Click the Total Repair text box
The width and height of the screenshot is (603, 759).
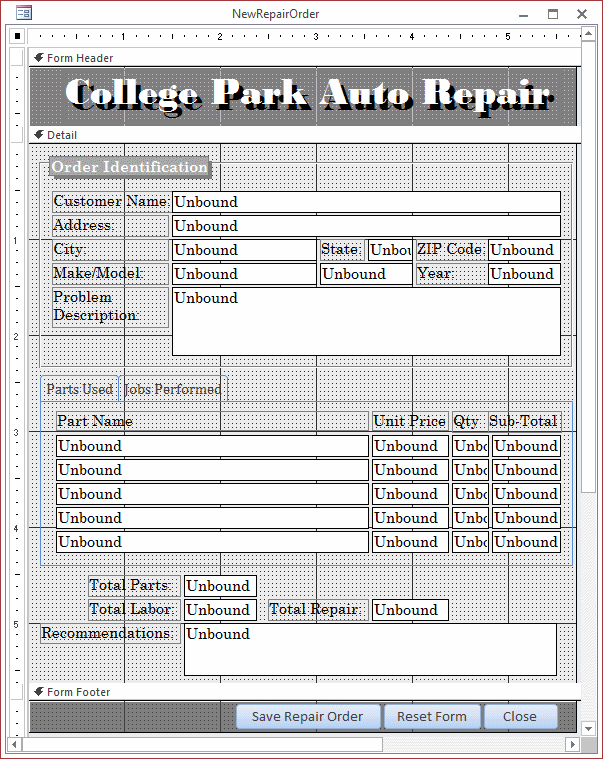click(410, 610)
